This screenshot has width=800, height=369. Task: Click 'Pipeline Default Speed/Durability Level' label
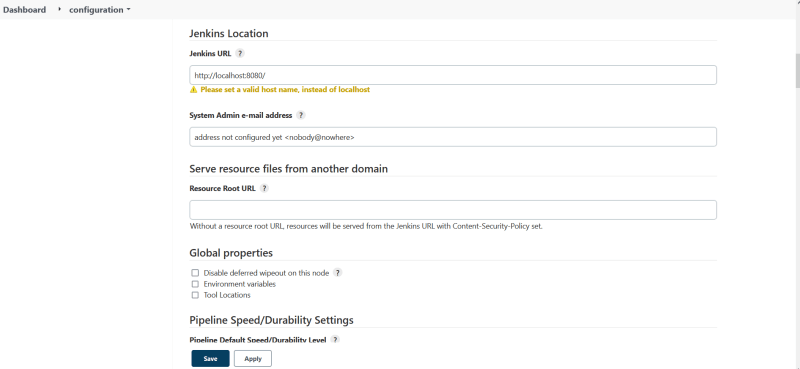[258, 339]
